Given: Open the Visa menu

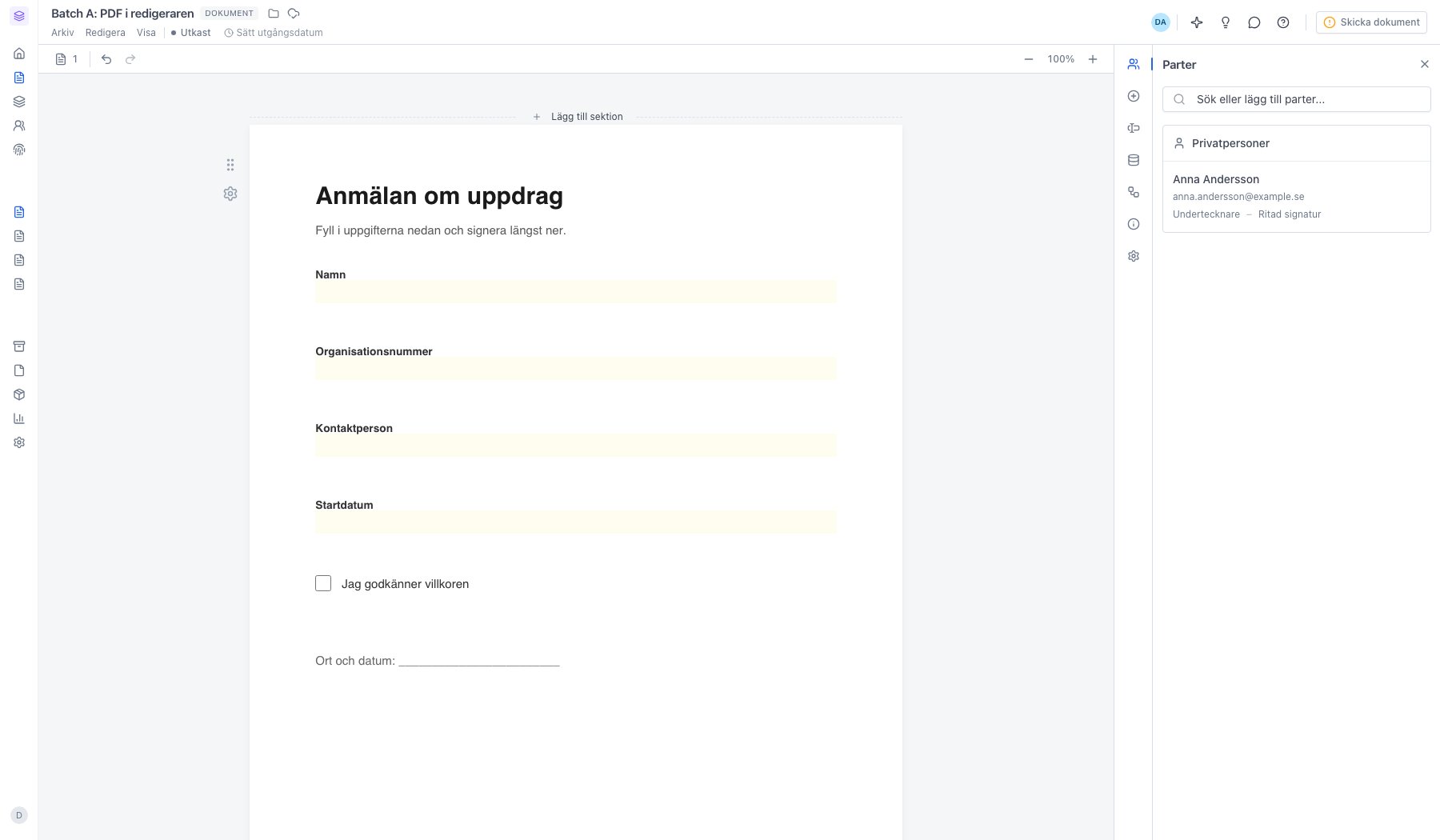Looking at the screenshot, I should pyautogui.click(x=146, y=33).
